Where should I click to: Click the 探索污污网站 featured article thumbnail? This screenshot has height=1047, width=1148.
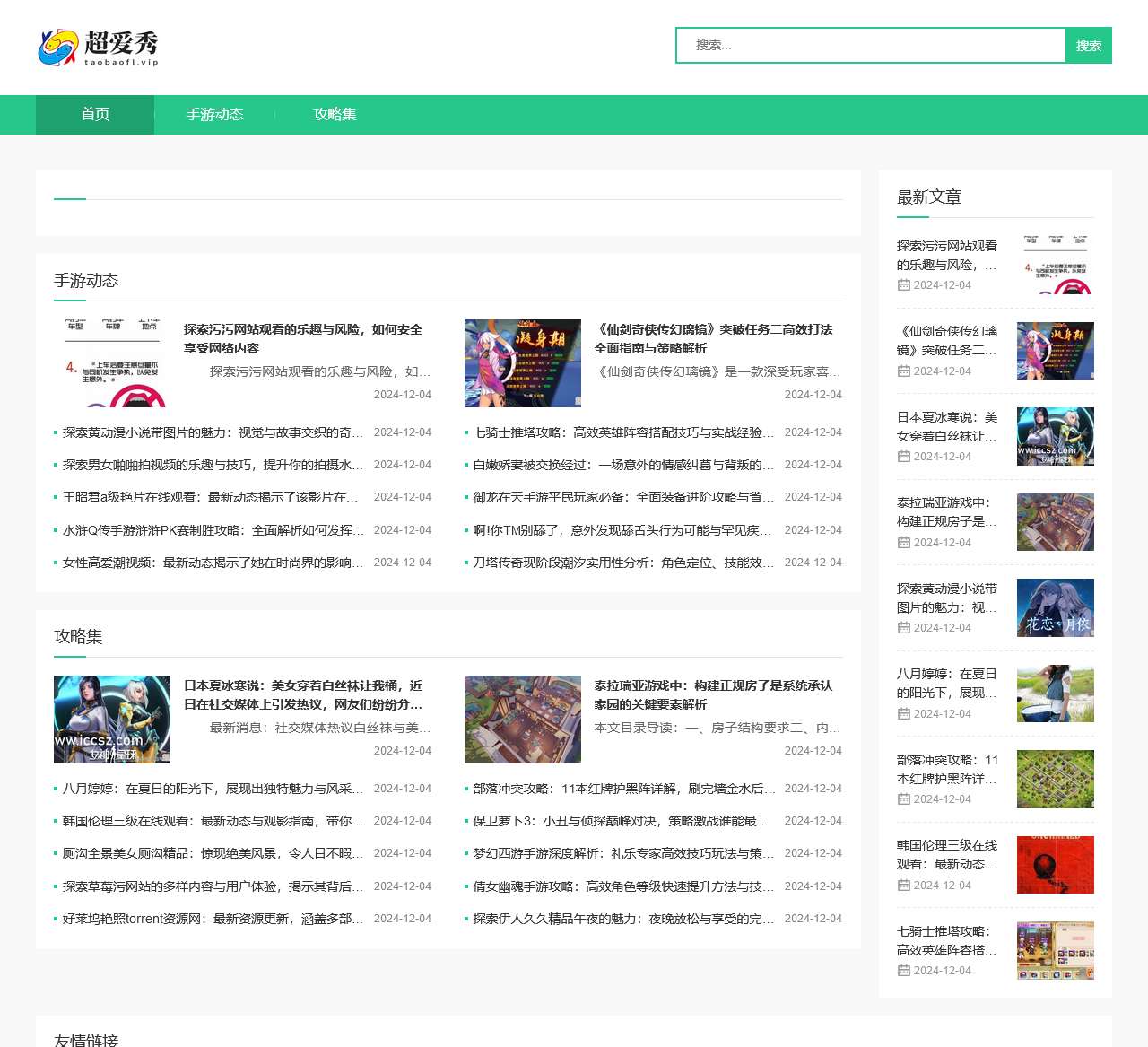(x=112, y=363)
